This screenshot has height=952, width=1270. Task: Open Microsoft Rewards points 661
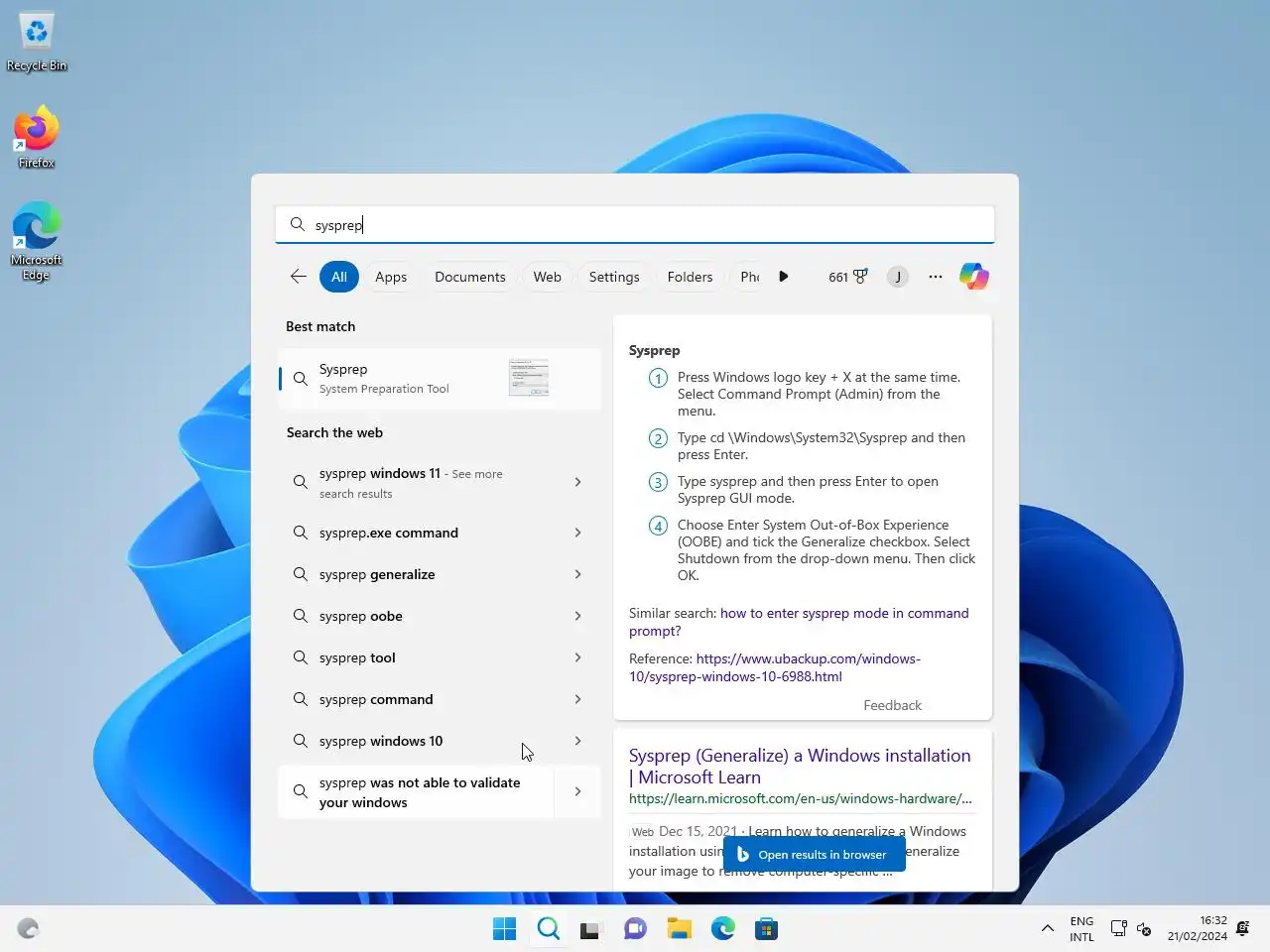tap(848, 277)
